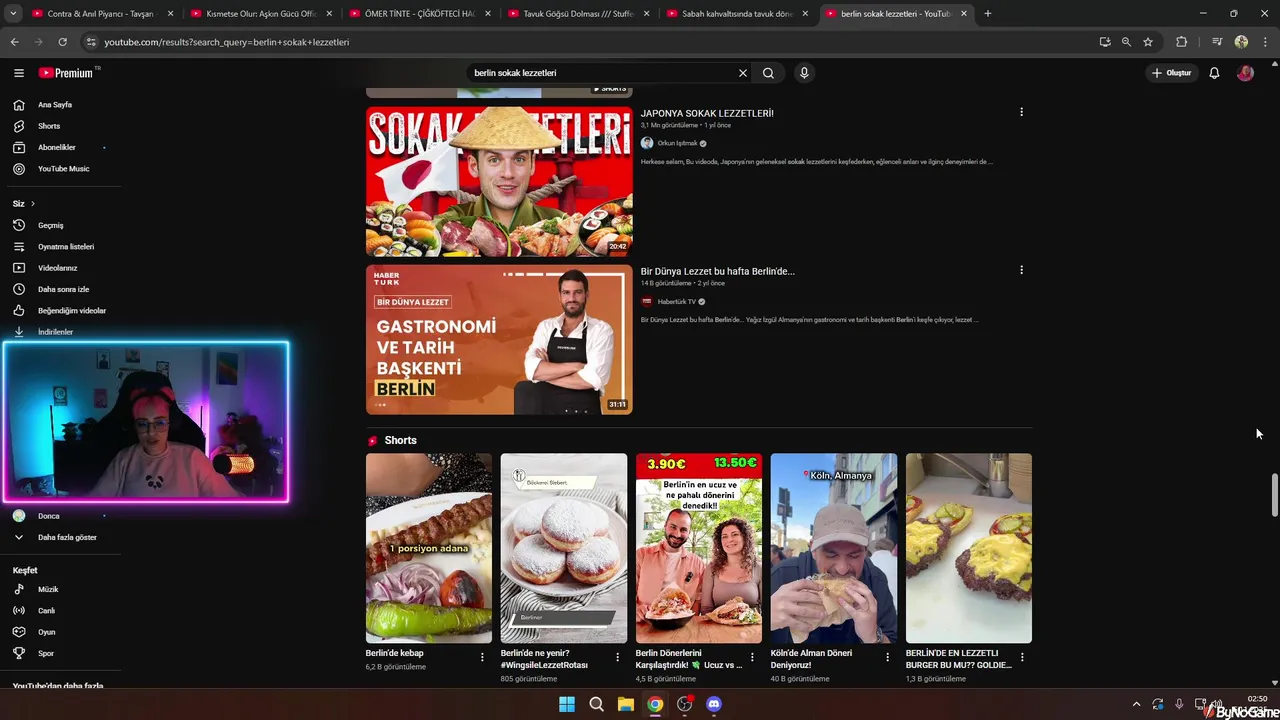Image resolution: width=1280 pixels, height=720 pixels.
Task: Open options for Berlin'de ne yenir short
Action: click(617, 657)
